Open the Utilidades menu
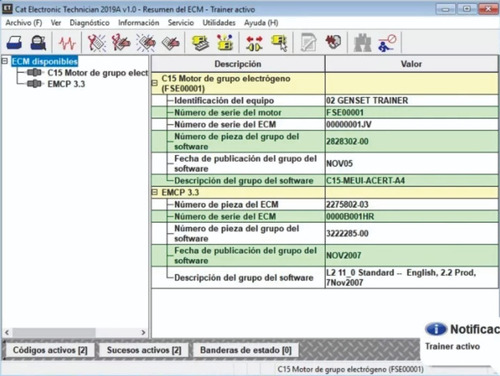This screenshot has height=376, width=500. tap(219, 23)
